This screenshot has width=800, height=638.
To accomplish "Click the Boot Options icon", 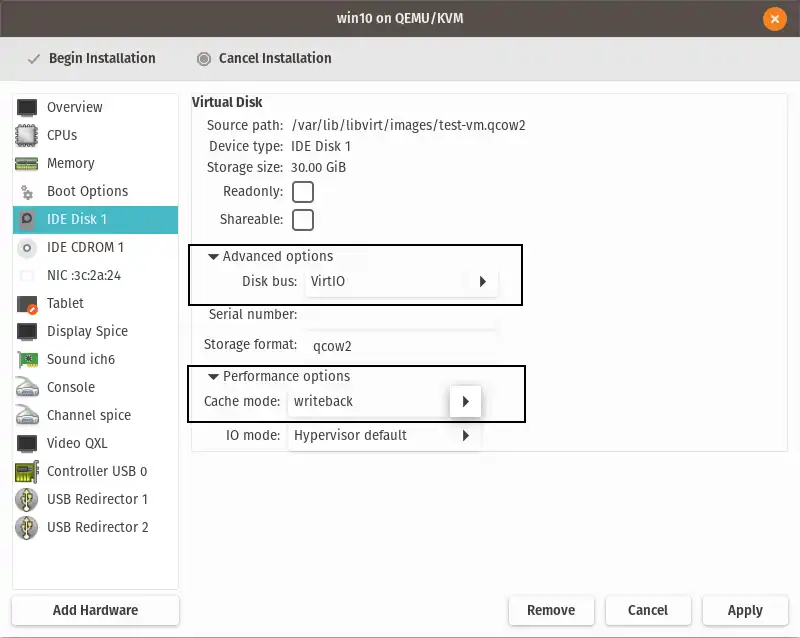I will coord(26,191).
